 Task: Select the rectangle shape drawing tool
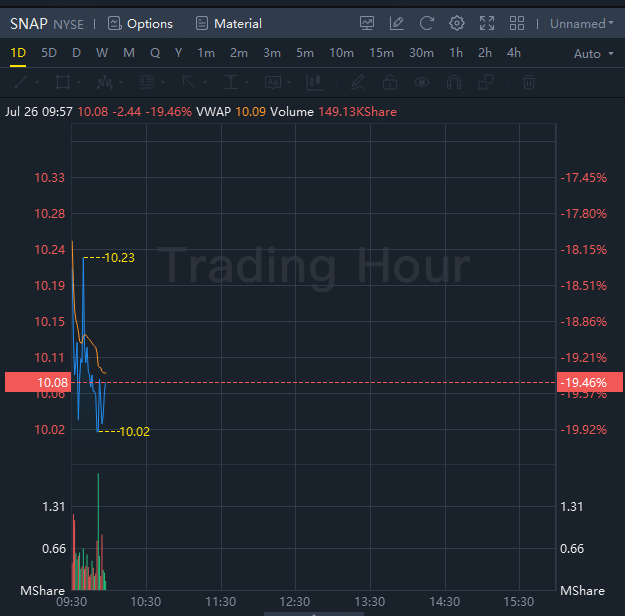click(63, 82)
